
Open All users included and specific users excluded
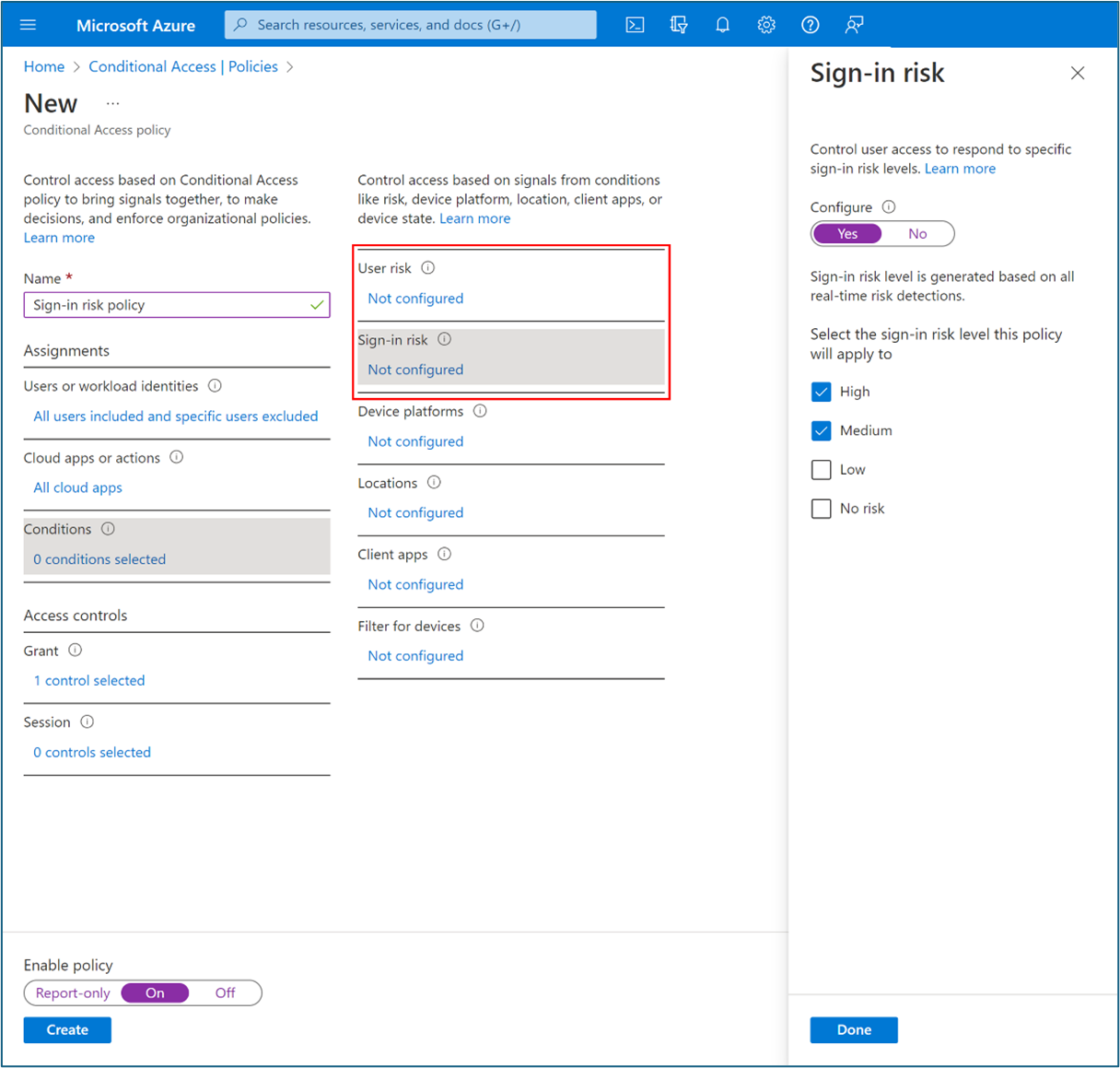tap(176, 417)
